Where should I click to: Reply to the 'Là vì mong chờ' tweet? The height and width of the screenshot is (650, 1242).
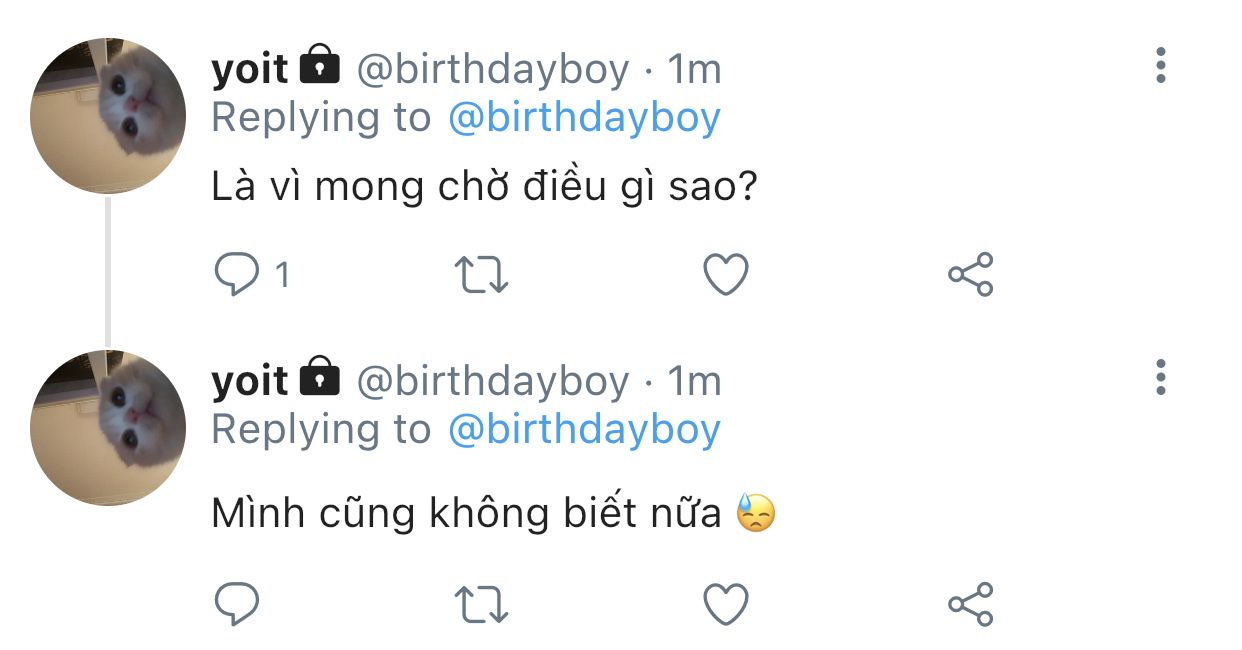pyautogui.click(x=238, y=274)
